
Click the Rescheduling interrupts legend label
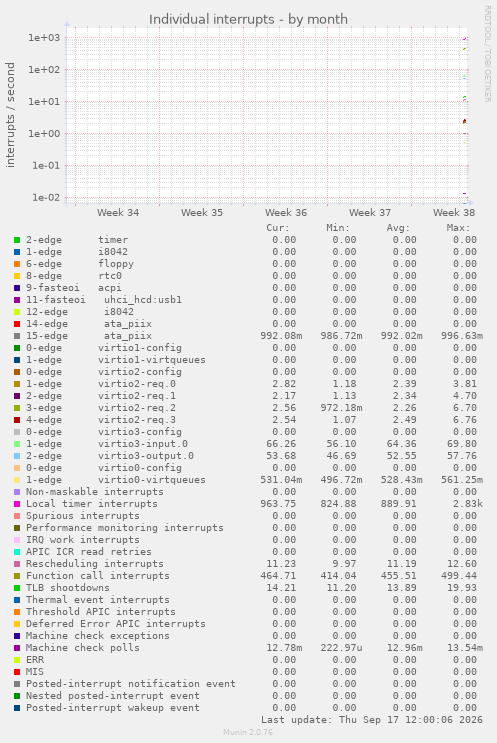95,564
